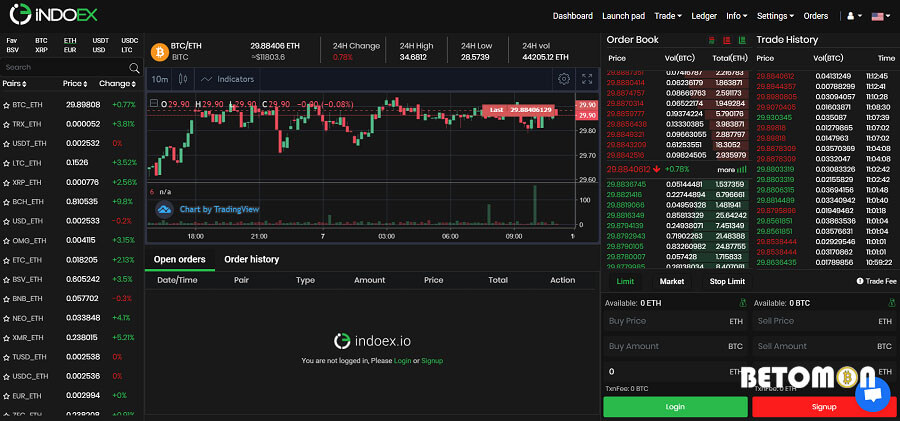The height and width of the screenshot is (421, 900).
Task: Open the chart Indicators menu
Action: 228,79
